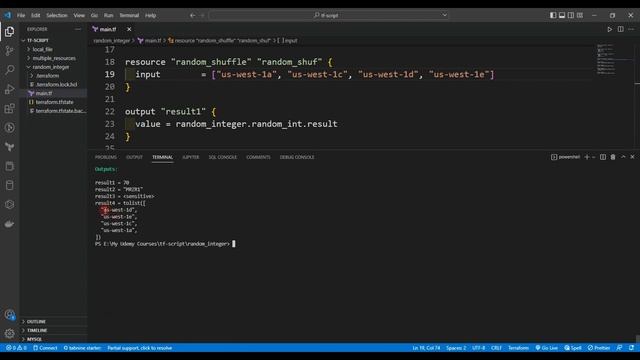Go back with the navigation arrow
Screen dimensions: 640x360
[192, 16]
